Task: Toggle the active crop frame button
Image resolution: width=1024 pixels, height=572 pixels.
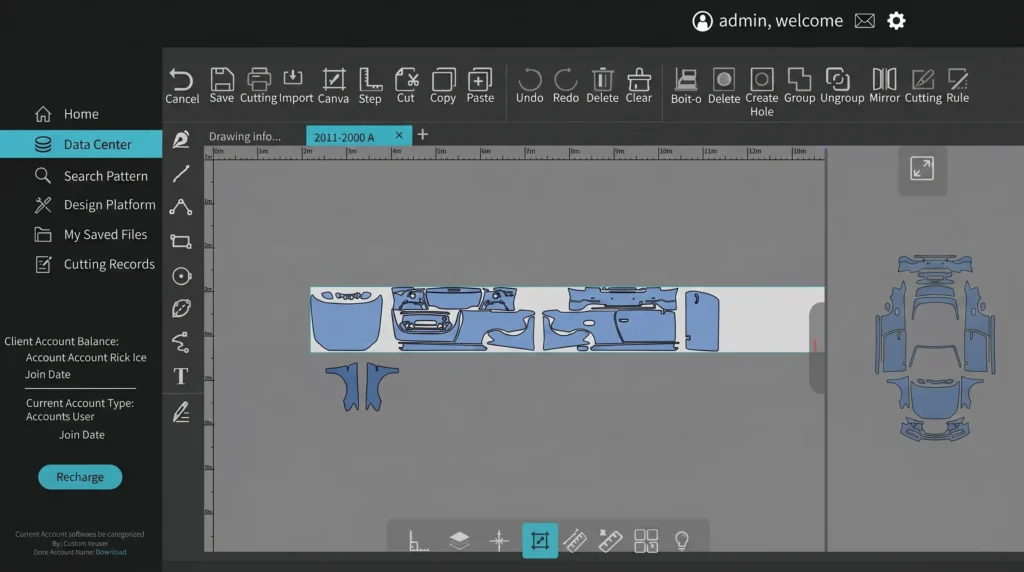Action: tap(540, 541)
